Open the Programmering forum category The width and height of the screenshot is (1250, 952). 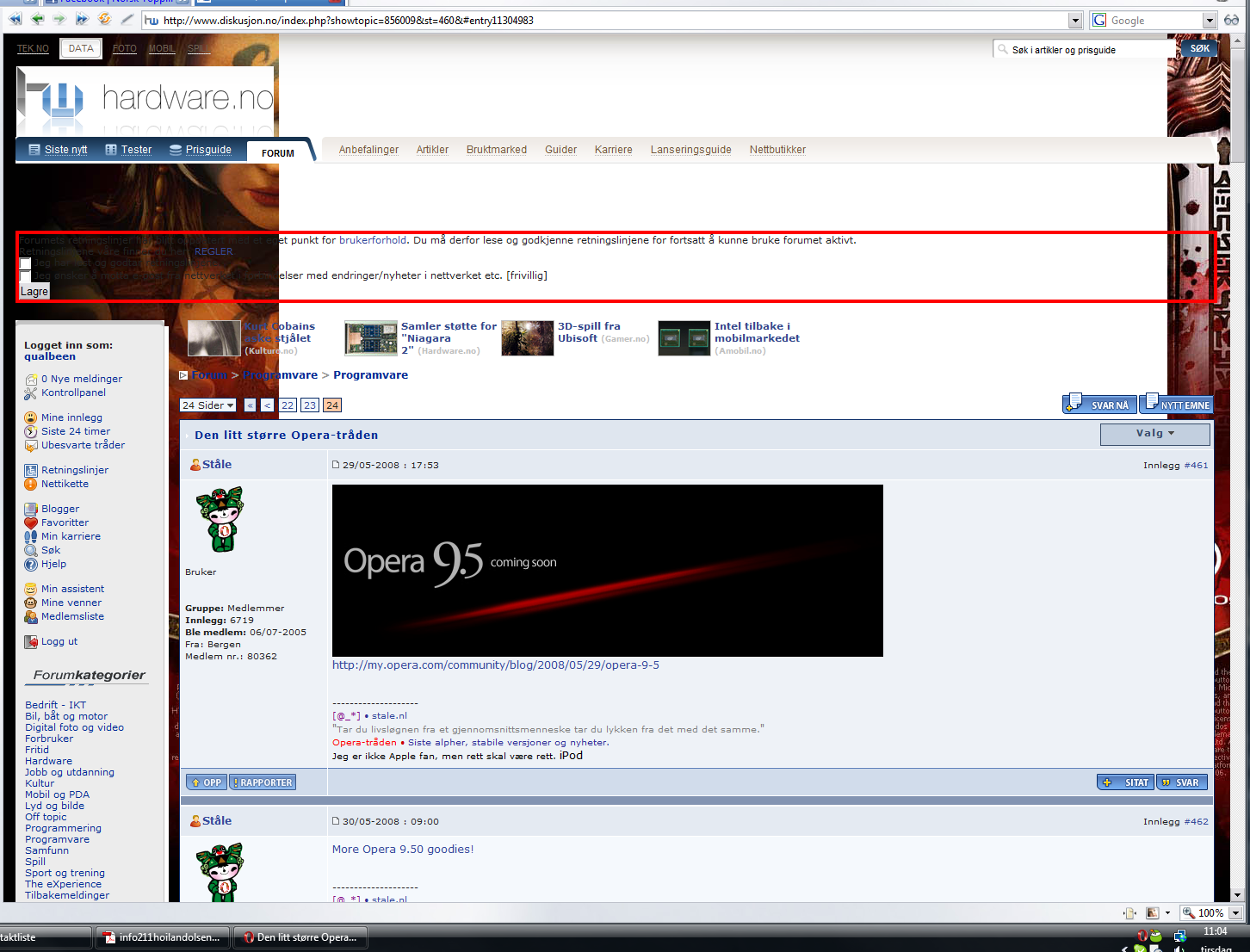point(63,828)
